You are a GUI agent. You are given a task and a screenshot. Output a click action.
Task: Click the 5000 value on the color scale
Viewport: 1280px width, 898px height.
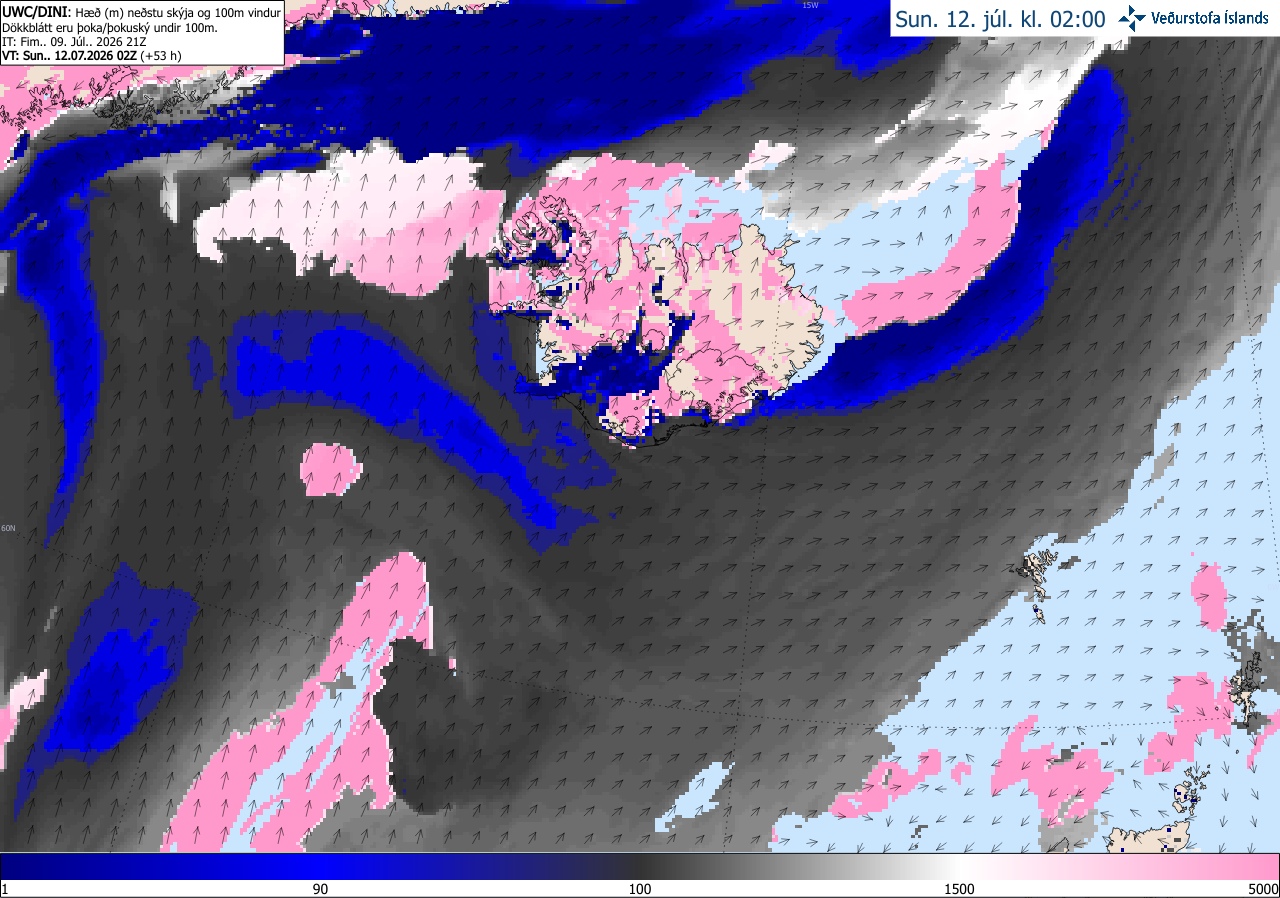click(1263, 889)
